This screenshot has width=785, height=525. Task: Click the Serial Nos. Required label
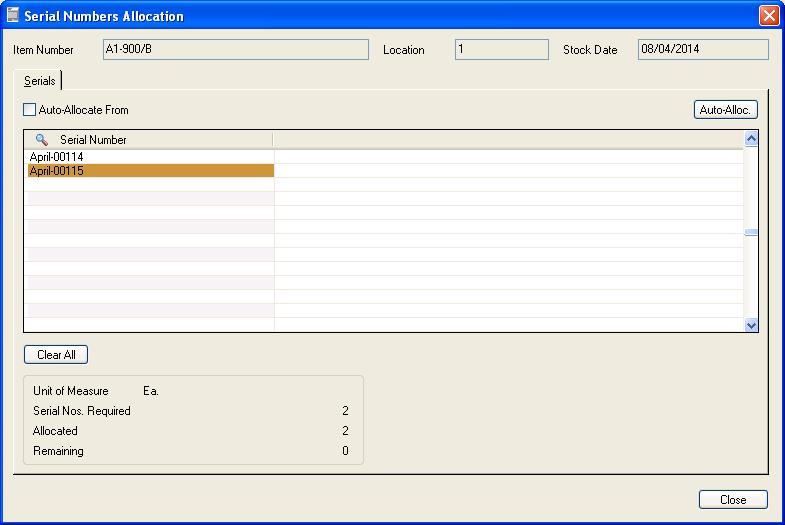(x=82, y=411)
